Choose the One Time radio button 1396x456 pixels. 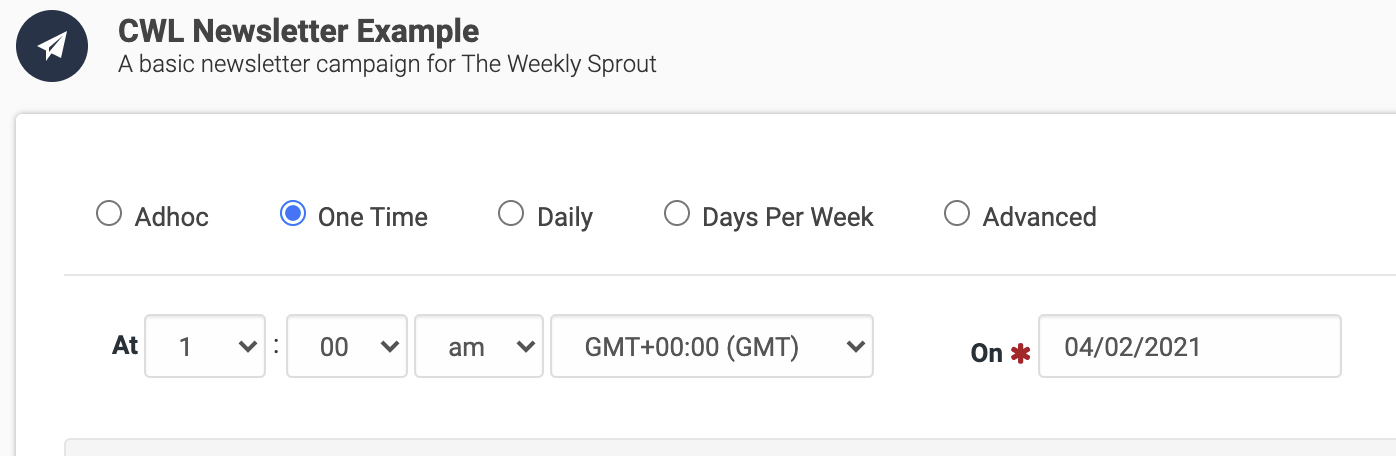coord(293,214)
